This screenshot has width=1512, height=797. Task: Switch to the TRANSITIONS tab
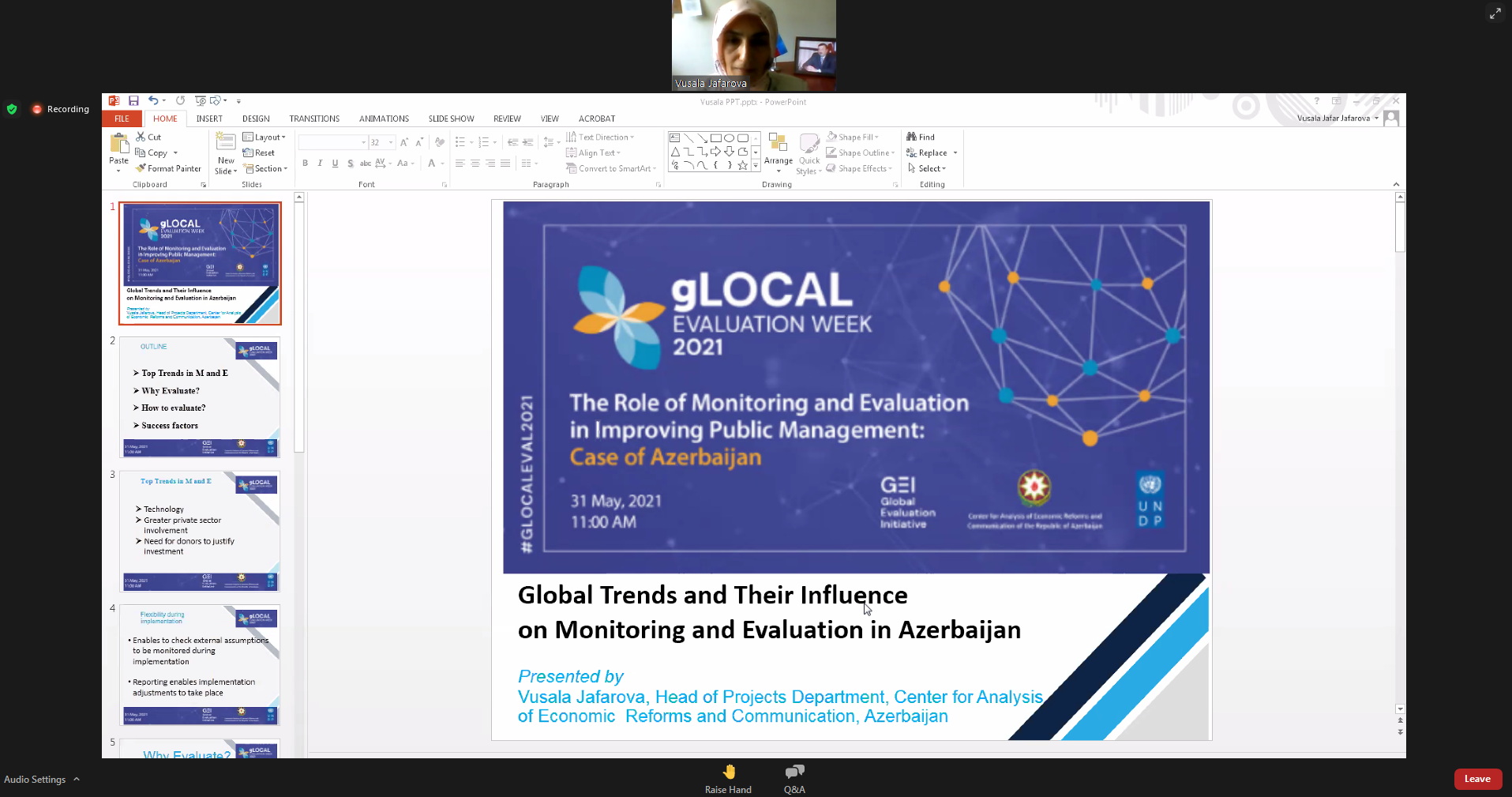314,118
